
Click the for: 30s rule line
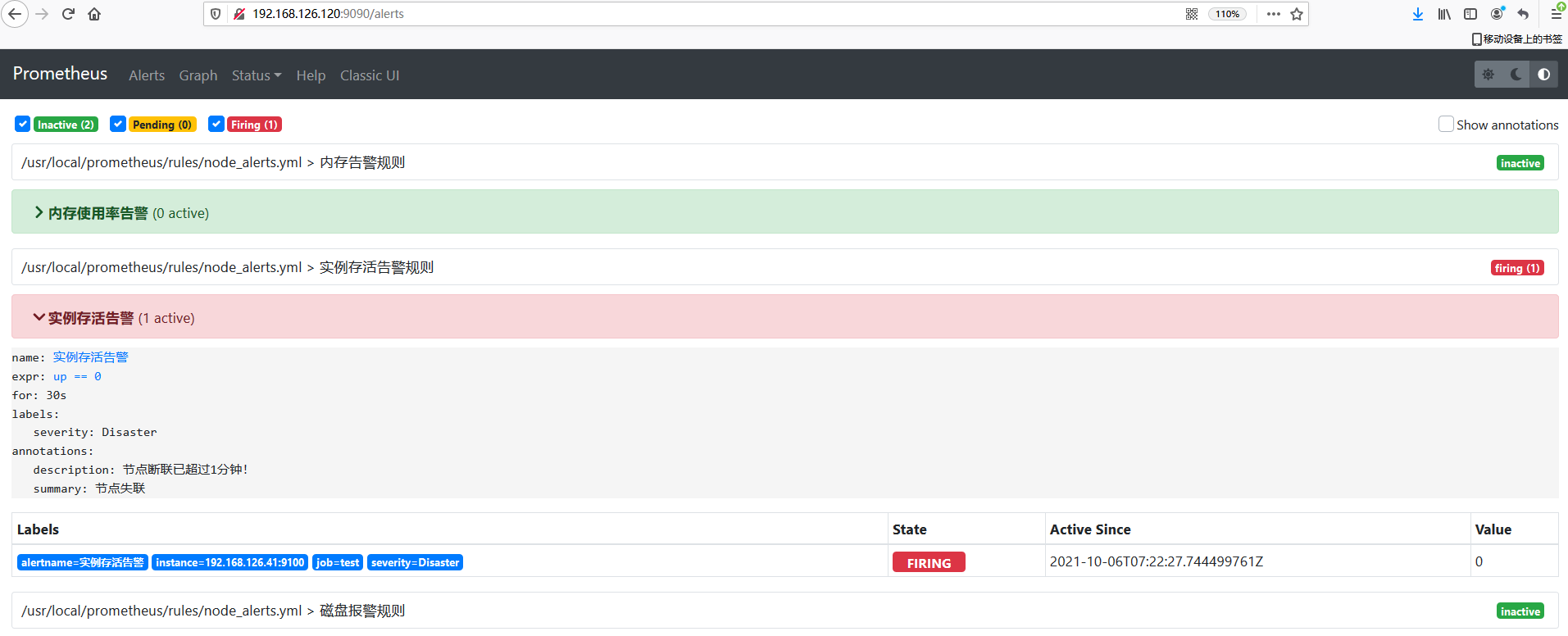39,395
